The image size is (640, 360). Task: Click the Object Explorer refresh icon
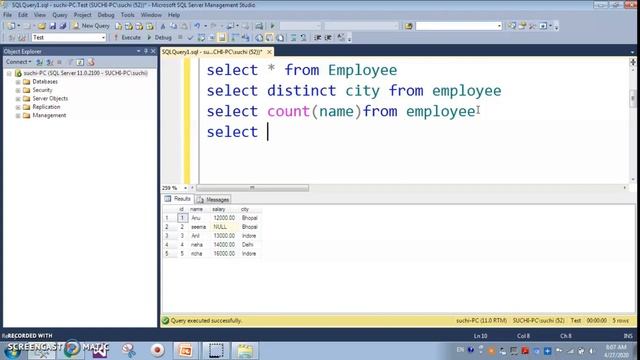tap(80, 62)
